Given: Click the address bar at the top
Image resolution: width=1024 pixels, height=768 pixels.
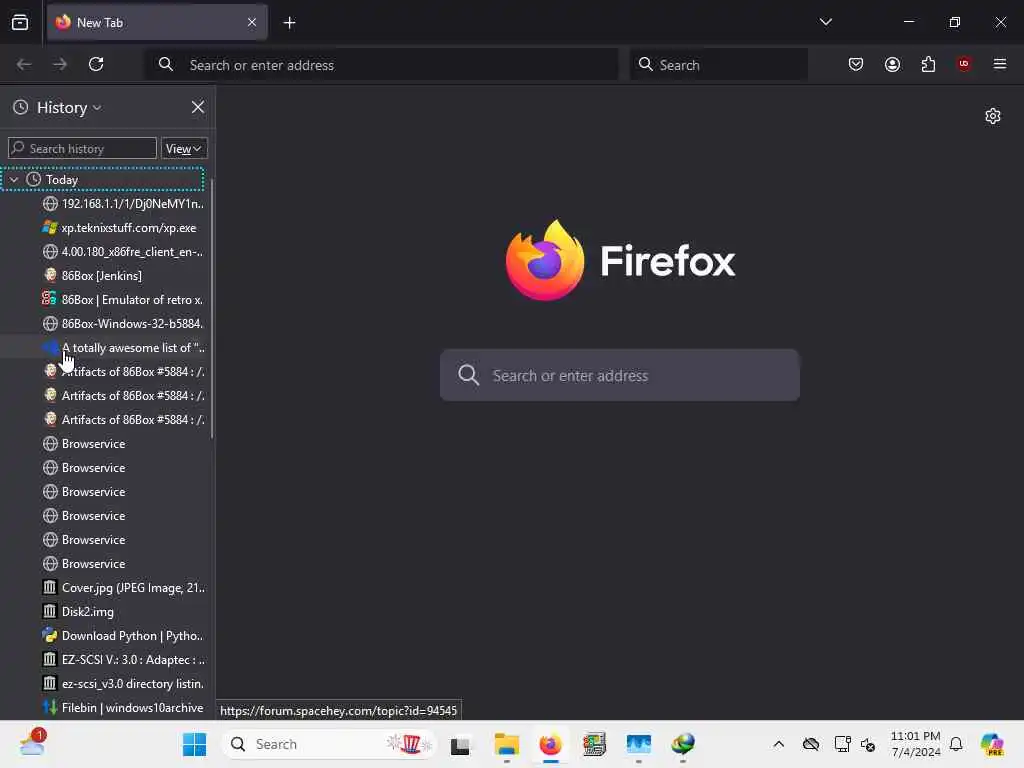Looking at the screenshot, I should pos(381,65).
